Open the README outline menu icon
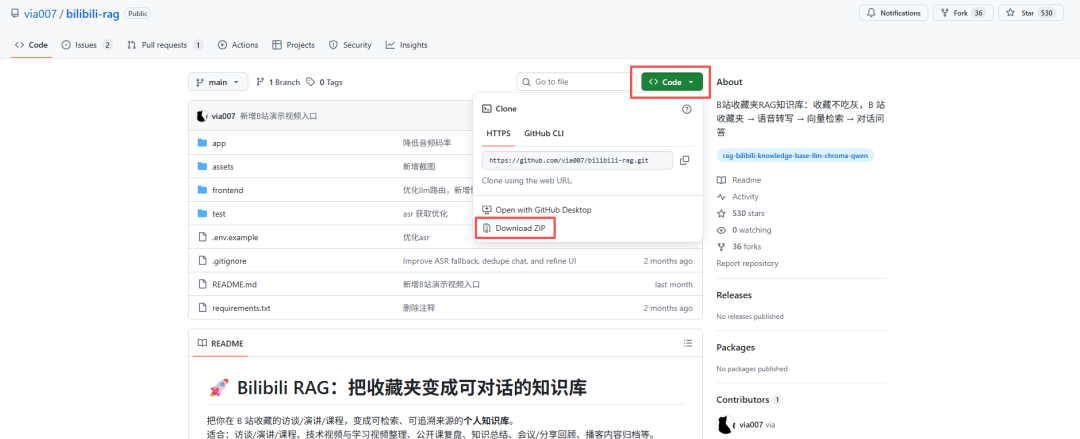The height and width of the screenshot is (439, 1080). (687, 343)
